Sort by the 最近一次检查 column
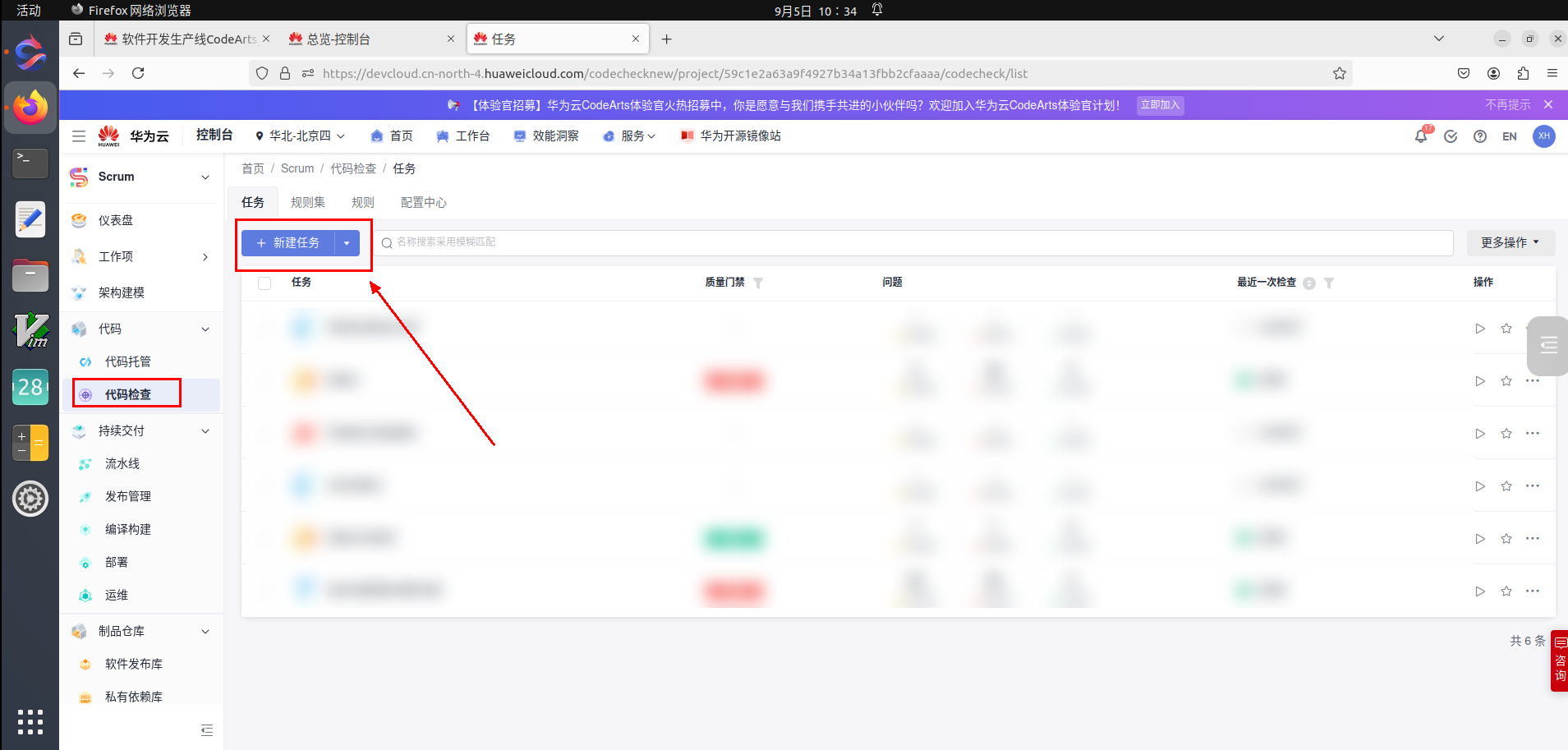1568x750 pixels. point(1309,283)
